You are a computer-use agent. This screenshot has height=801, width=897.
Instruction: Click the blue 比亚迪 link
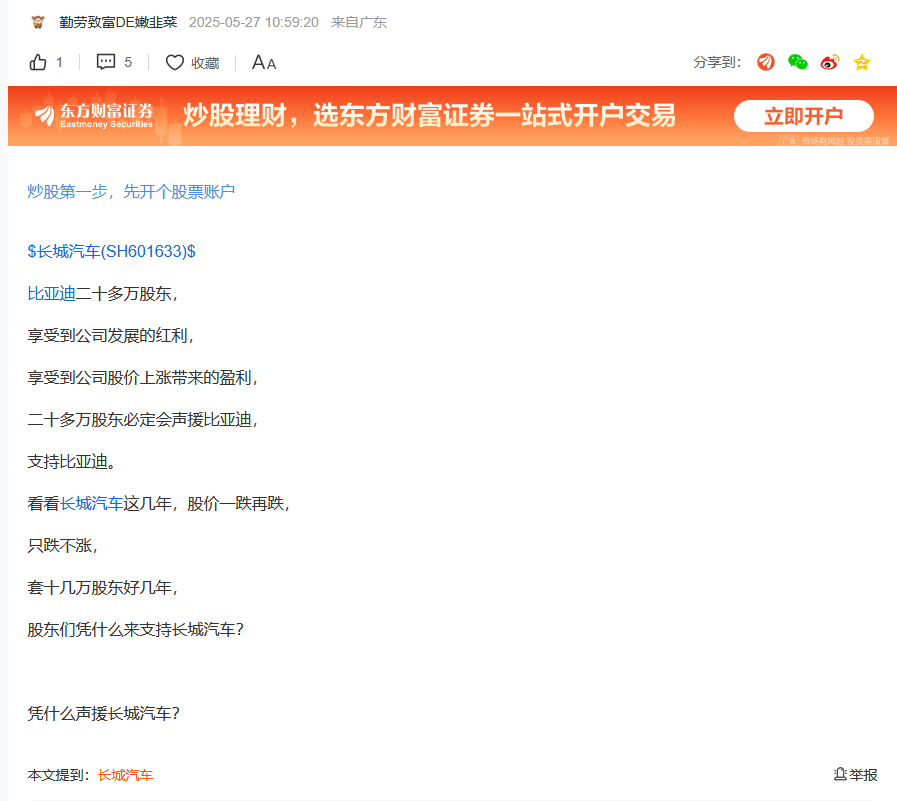[51, 294]
